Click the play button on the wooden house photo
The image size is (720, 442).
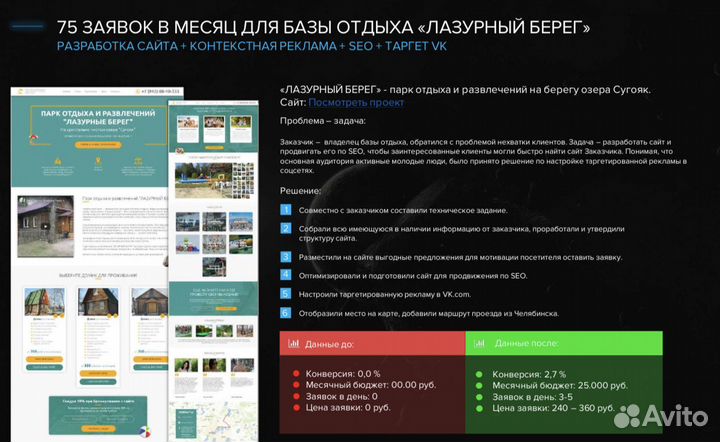pyautogui.click(x=45, y=226)
